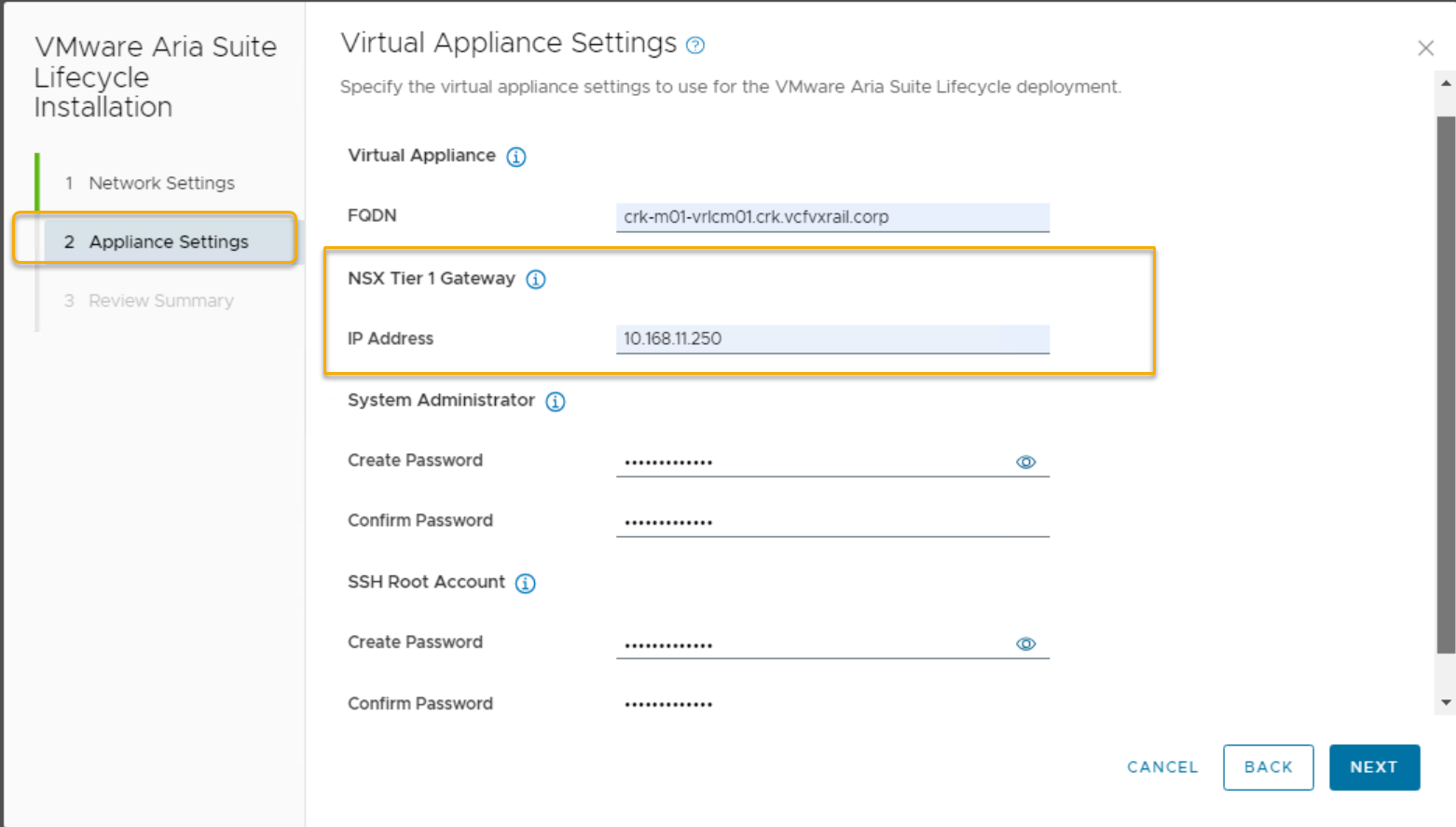This screenshot has width=1456, height=827.
Task: Go to Network Settings step
Action: [x=160, y=184]
